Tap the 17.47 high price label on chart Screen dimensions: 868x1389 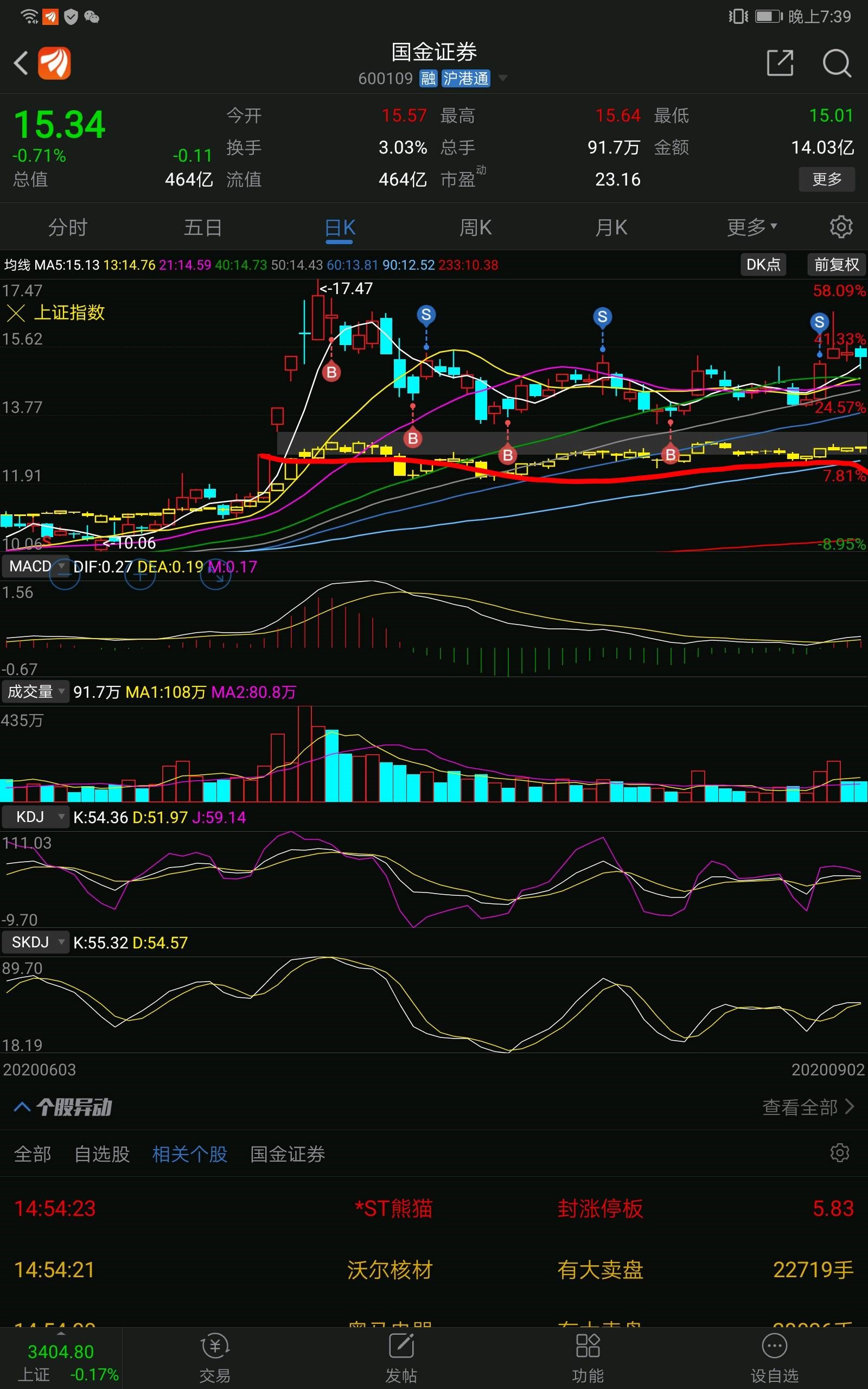[x=346, y=288]
